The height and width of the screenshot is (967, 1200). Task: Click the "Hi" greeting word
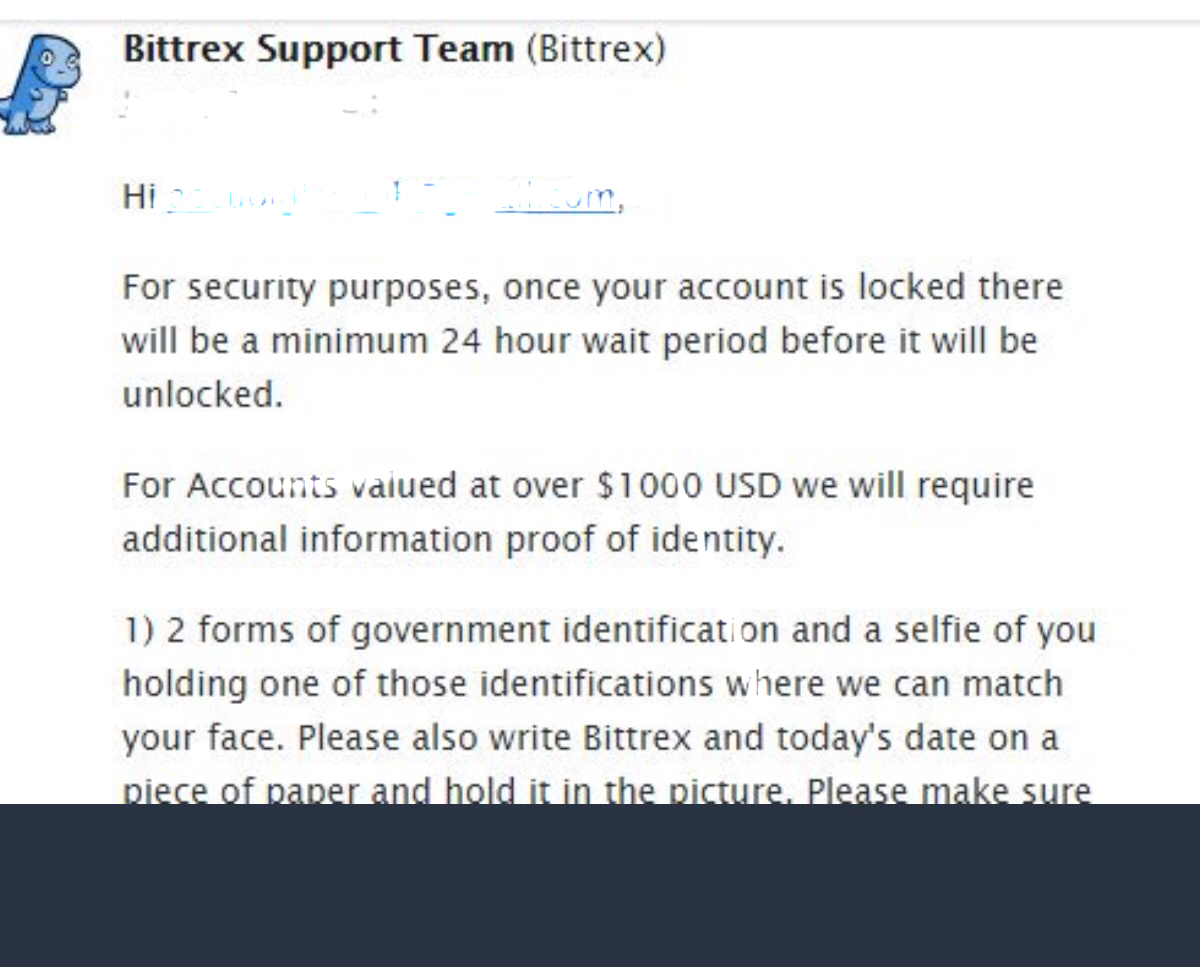(x=139, y=197)
